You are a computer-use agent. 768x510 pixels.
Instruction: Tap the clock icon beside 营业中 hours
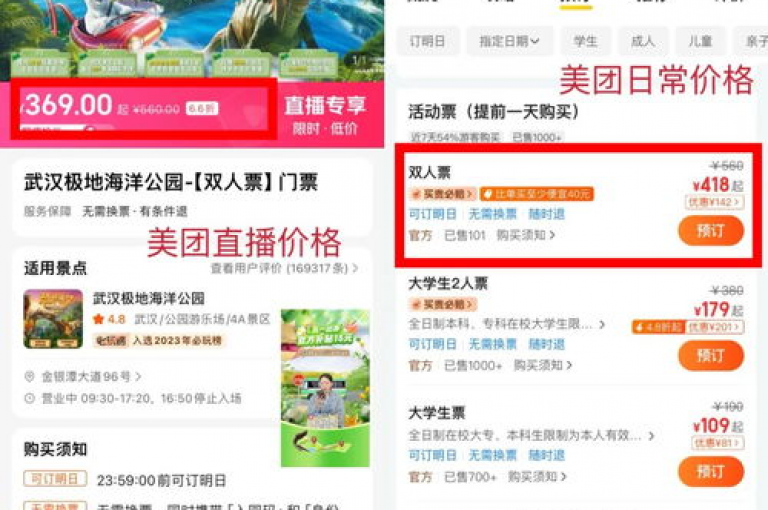(x=29, y=398)
